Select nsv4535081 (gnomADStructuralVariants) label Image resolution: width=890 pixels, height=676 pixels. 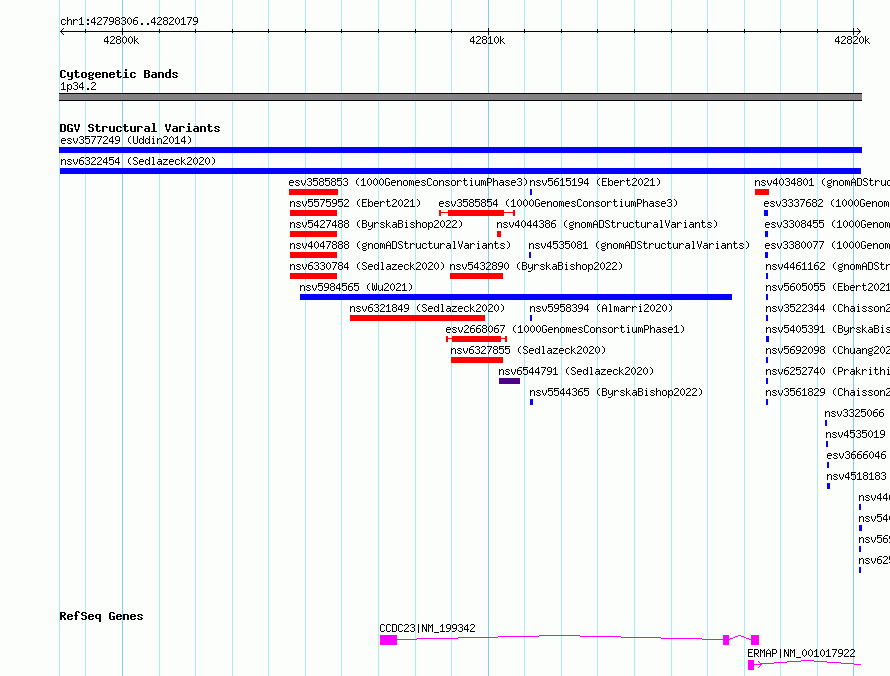[x=639, y=245]
